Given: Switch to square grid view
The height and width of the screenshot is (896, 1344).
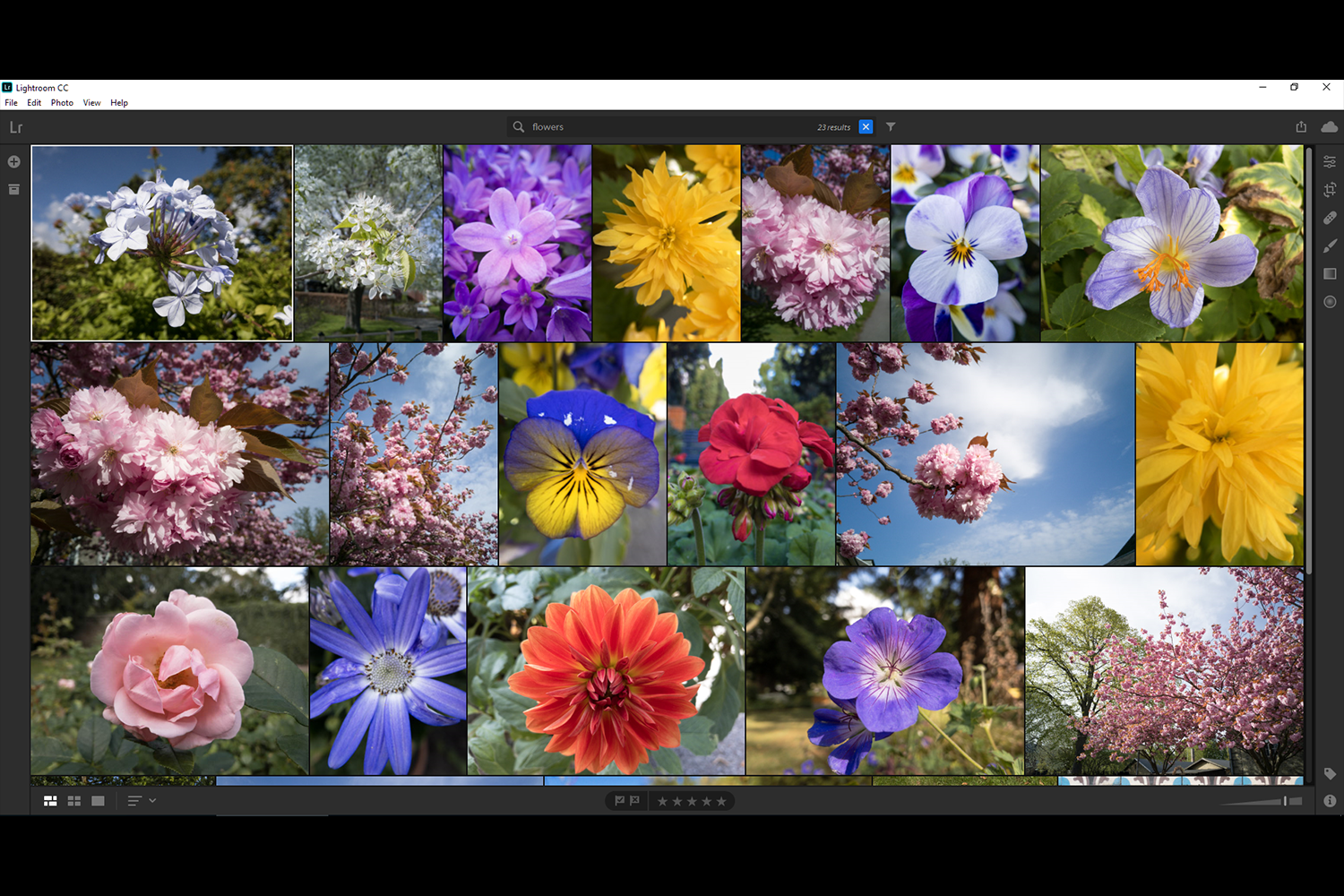Looking at the screenshot, I should [x=74, y=800].
